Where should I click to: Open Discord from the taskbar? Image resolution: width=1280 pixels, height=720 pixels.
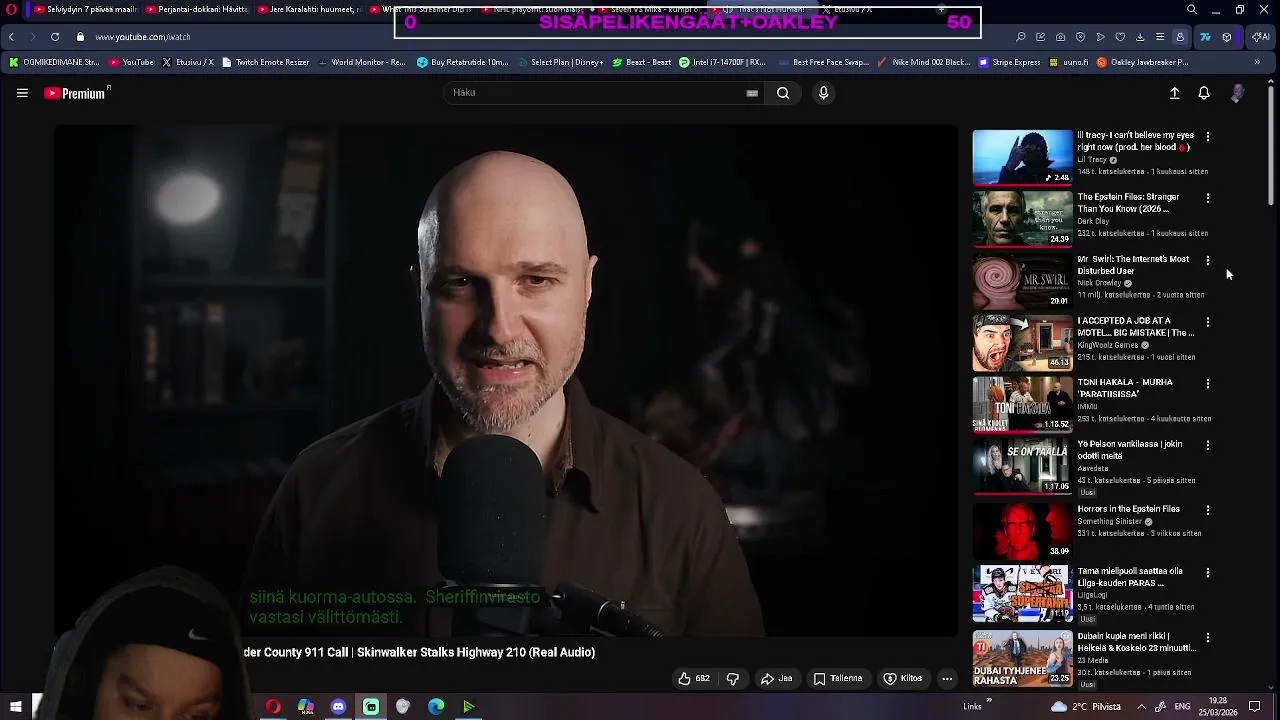(x=338, y=707)
